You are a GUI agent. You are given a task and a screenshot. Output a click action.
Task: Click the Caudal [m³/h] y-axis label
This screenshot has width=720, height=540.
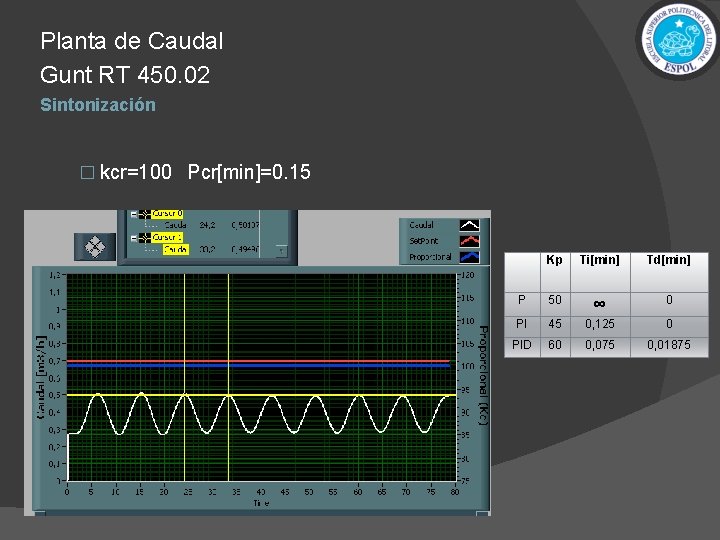tap(41, 377)
